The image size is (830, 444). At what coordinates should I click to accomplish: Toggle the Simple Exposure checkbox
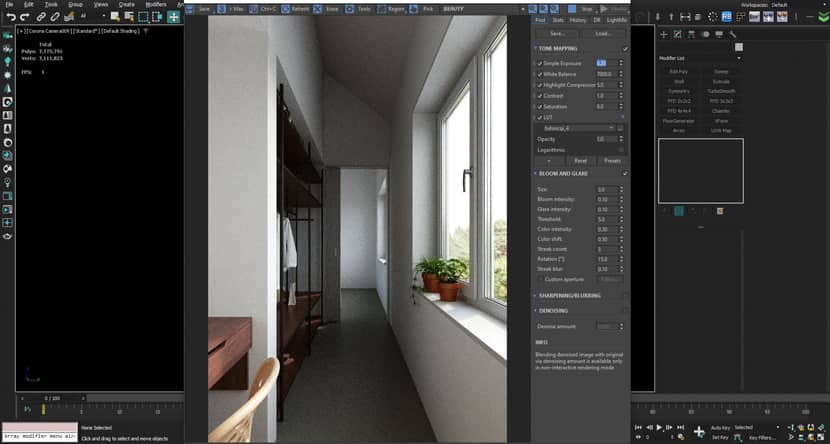pos(540,63)
